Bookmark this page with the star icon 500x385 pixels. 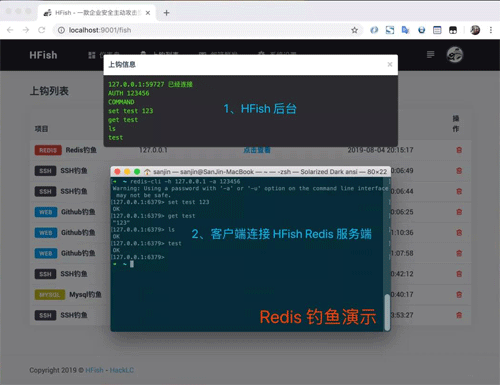(x=354, y=30)
